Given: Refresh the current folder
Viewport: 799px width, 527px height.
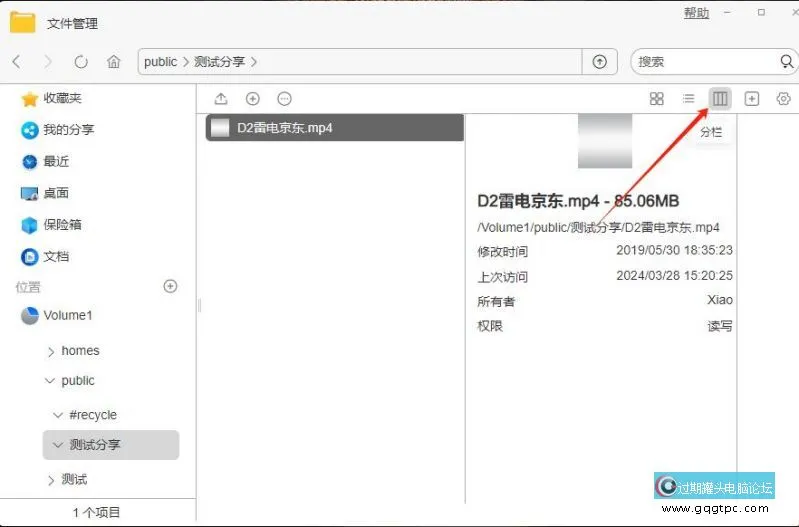Looking at the screenshot, I should tap(81, 62).
